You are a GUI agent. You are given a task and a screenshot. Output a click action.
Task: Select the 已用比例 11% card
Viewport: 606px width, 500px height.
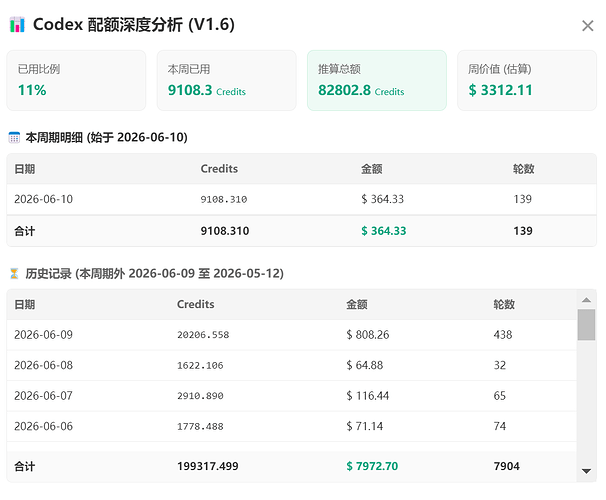click(76, 80)
